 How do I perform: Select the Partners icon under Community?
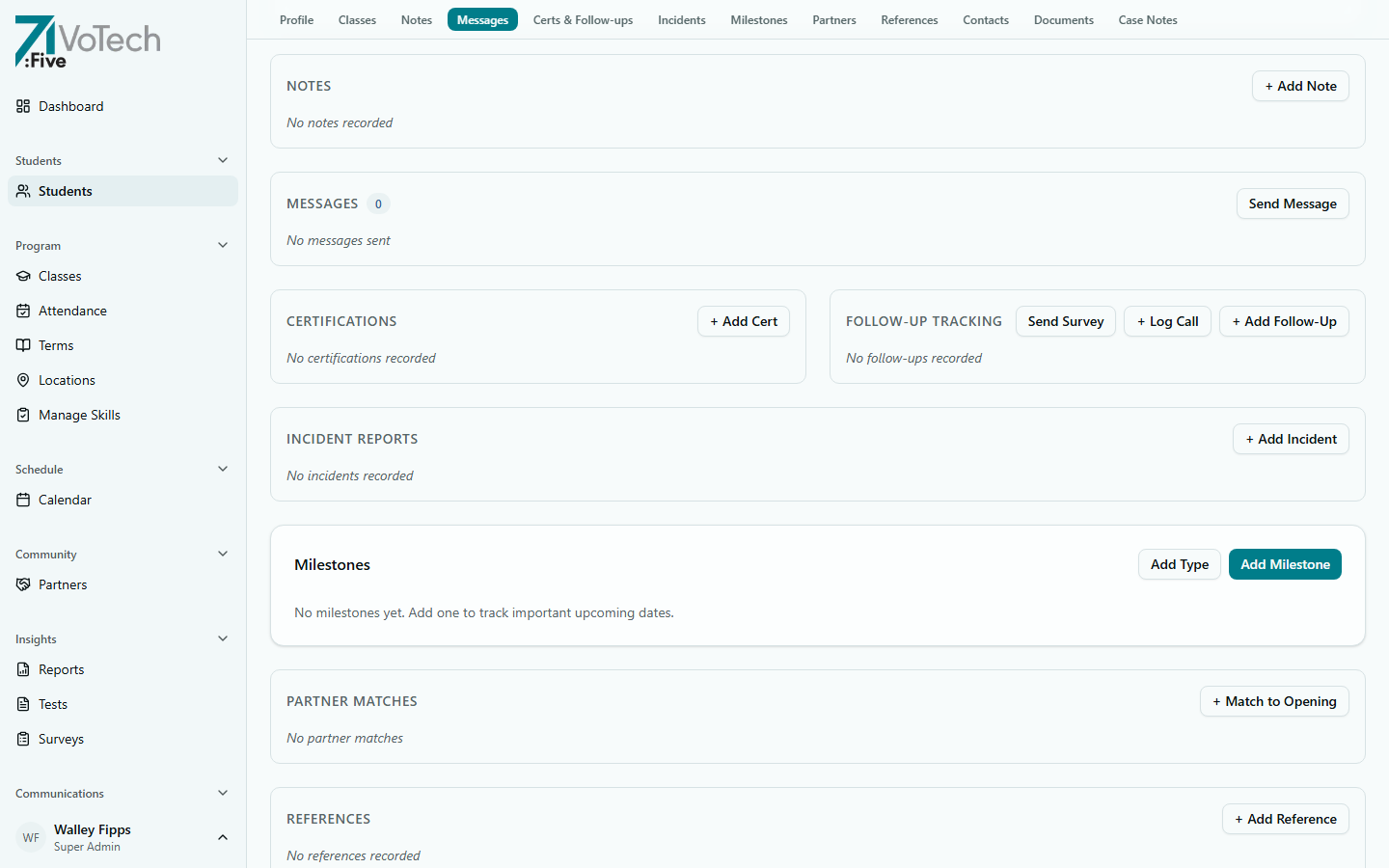(x=23, y=584)
